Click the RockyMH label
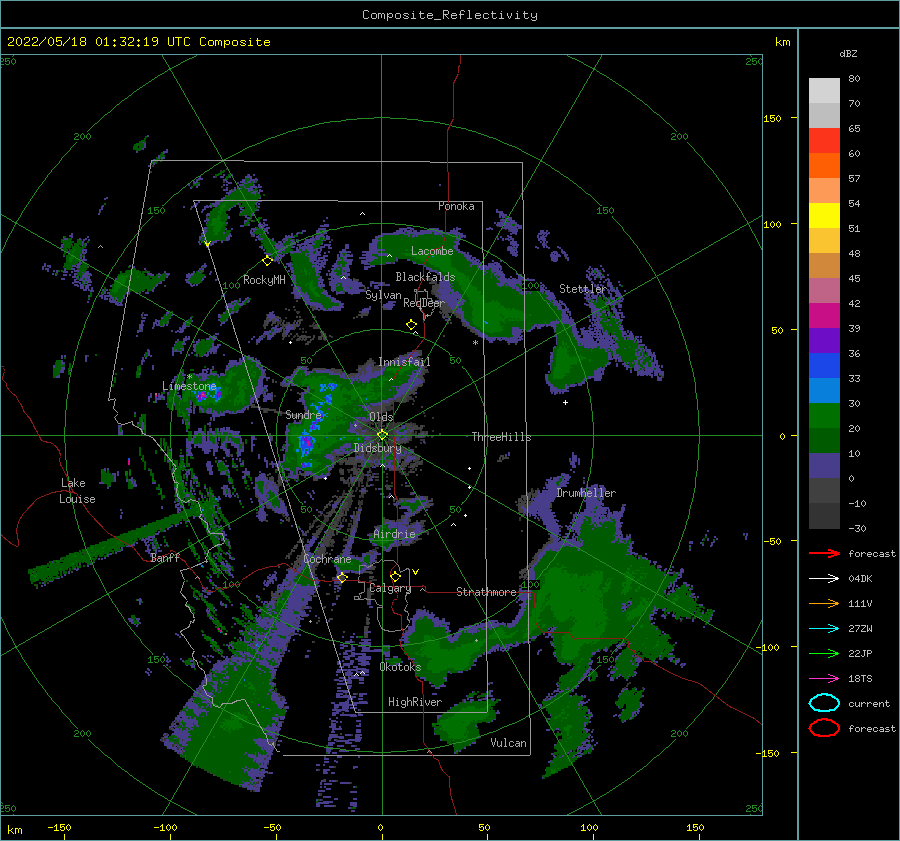Viewport: 900px width, 841px height. point(264,280)
